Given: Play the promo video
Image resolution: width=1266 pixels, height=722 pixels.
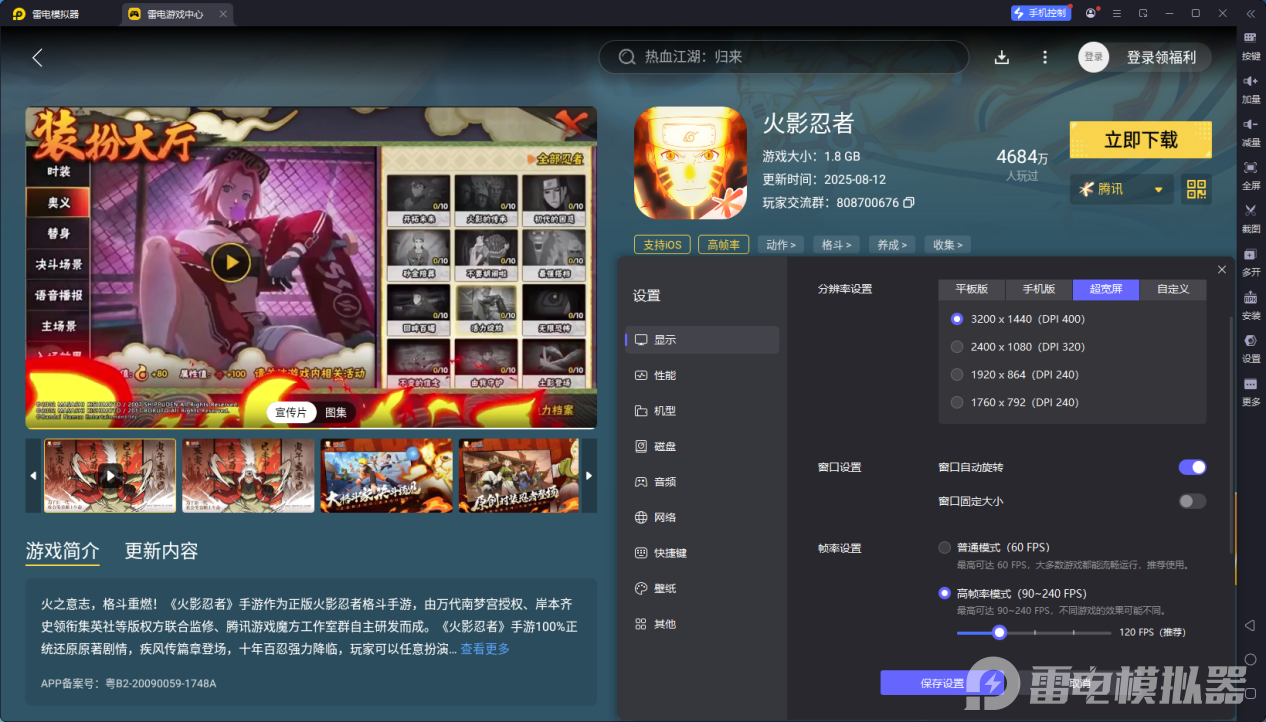Looking at the screenshot, I should [231, 263].
